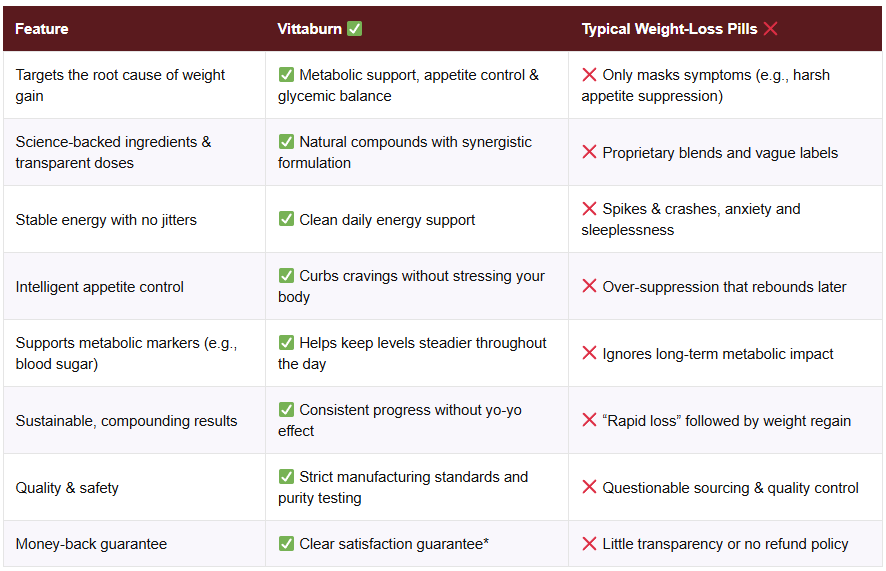The image size is (886, 571).
Task: Click the Quality & safety row label
Action: (67, 488)
